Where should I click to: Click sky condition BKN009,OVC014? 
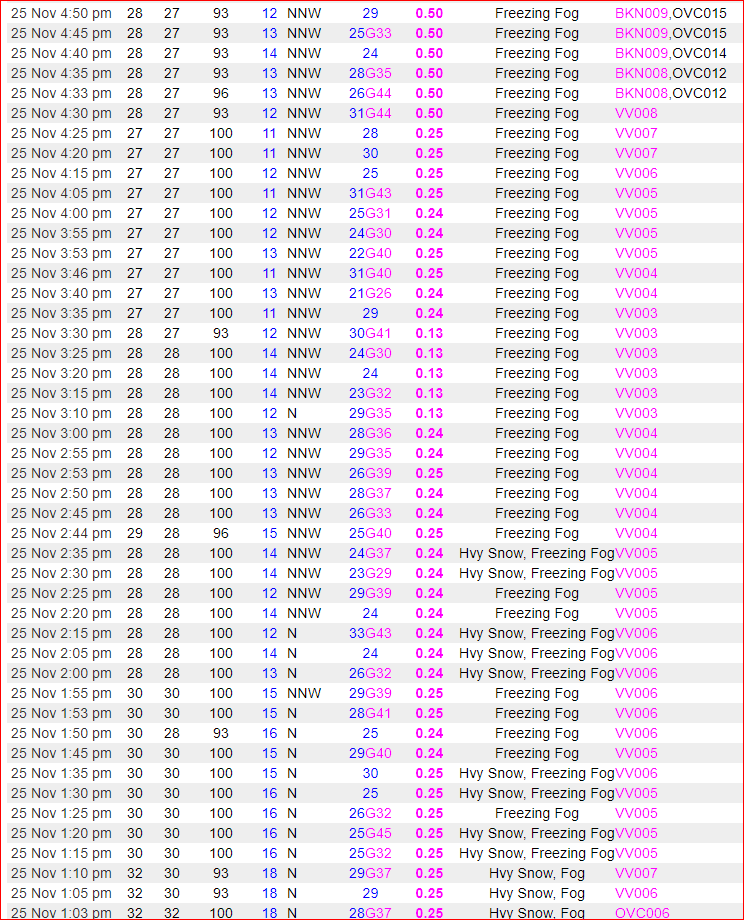click(x=671, y=53)
